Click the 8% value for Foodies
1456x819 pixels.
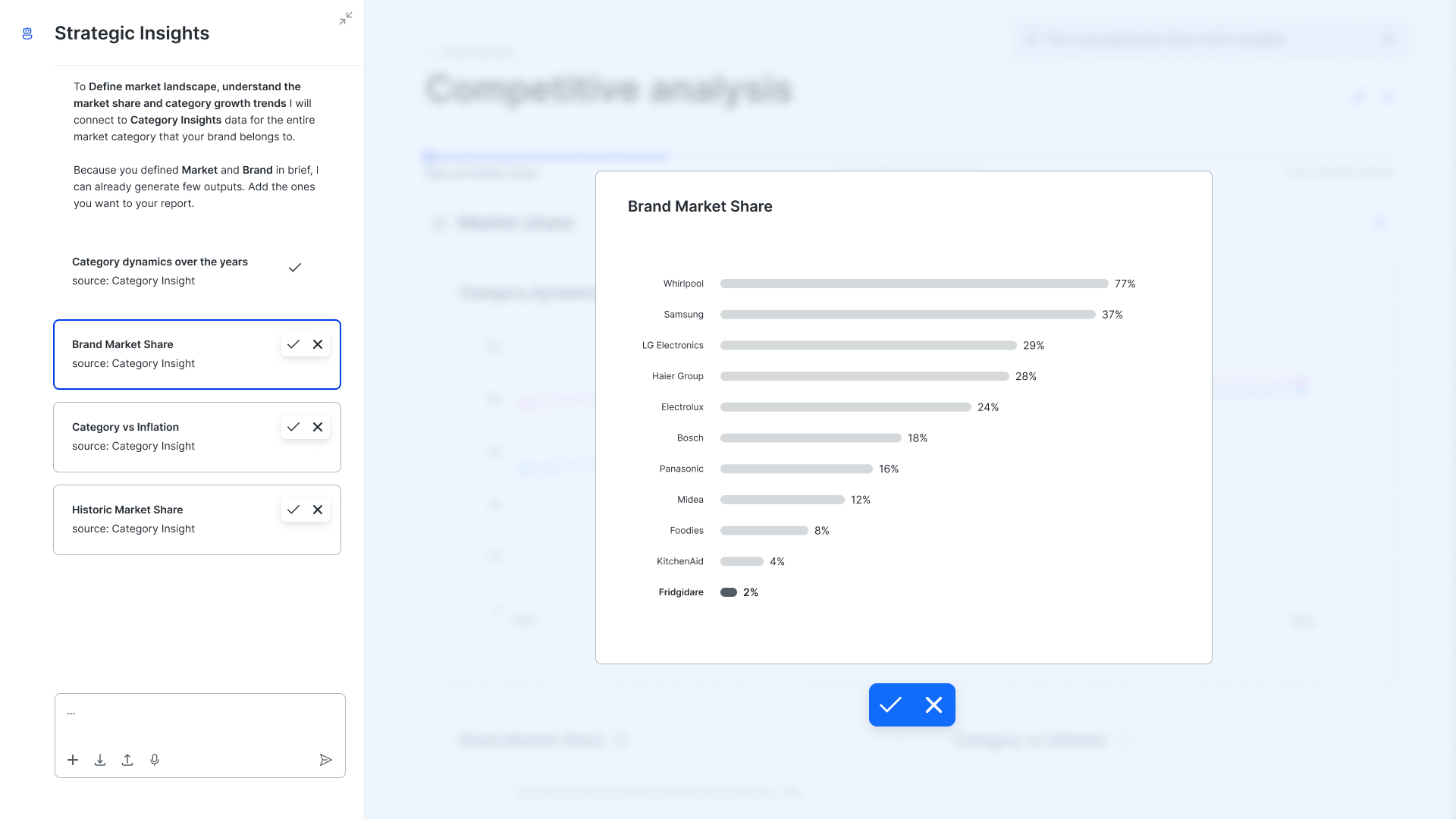pyautogui.click(x=822, y=531)
